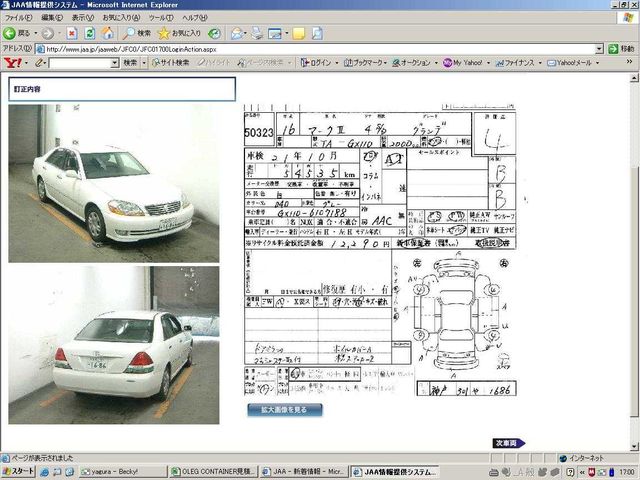Image resolution: width=640 pixels, height=480 pixels.
Task: Click the Yahoo toolbar pencil icon
Action: coord(39,63)
